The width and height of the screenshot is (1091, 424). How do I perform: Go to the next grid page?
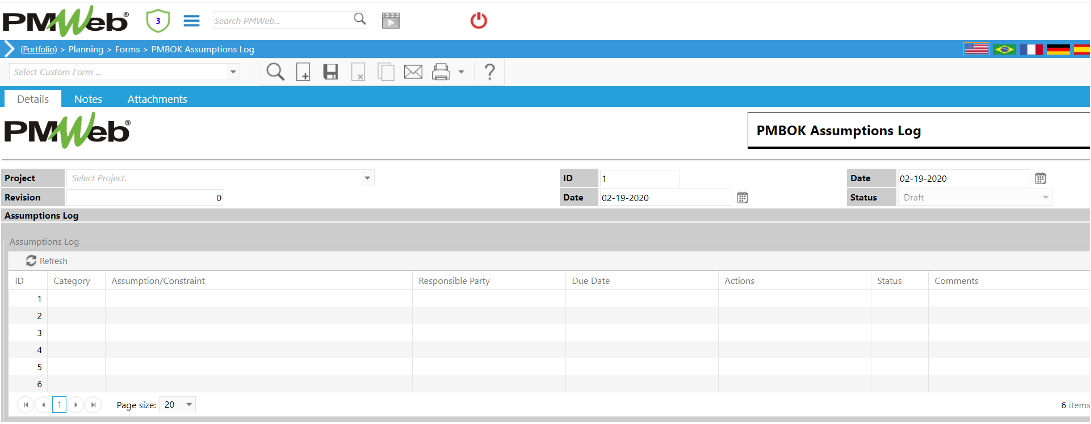coord(76,405)
